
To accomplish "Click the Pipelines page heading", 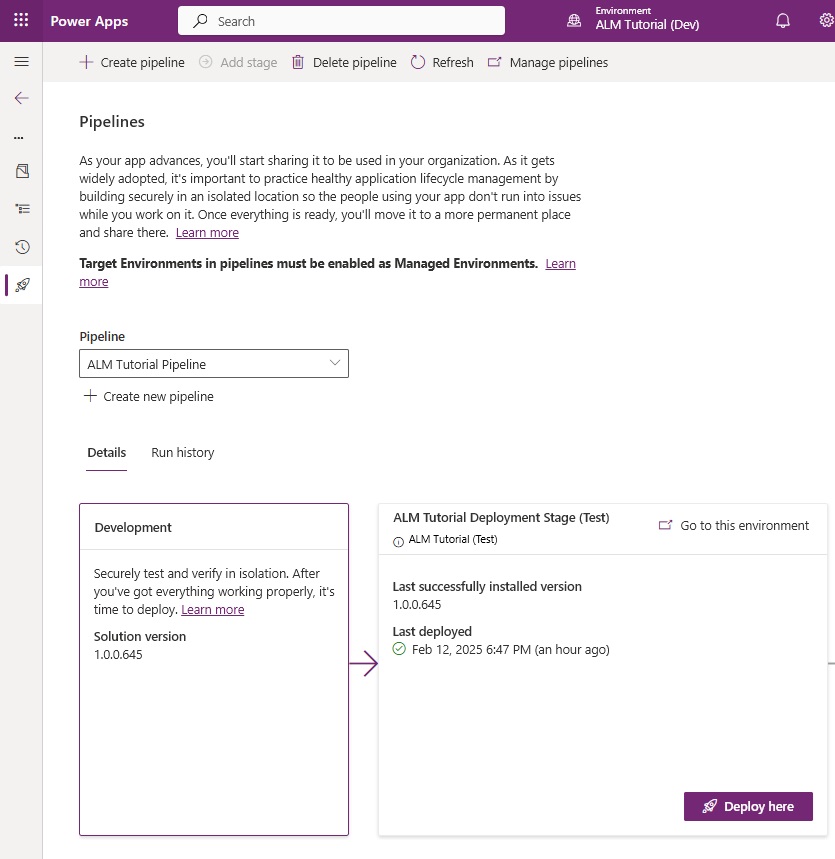I will (x=112, y=122).
